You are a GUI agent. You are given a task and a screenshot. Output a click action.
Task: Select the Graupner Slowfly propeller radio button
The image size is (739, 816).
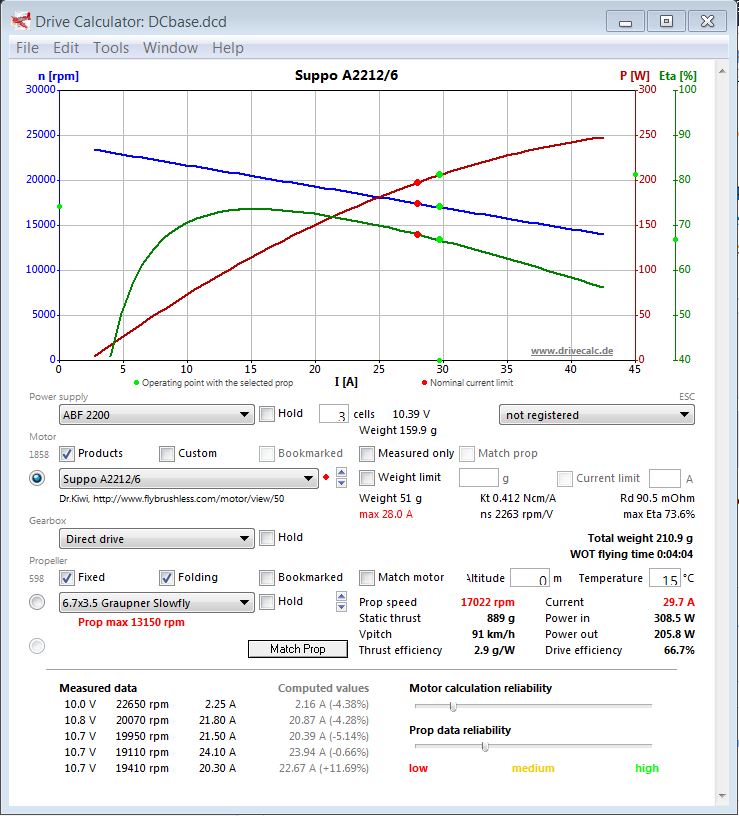tap(38, 602)
